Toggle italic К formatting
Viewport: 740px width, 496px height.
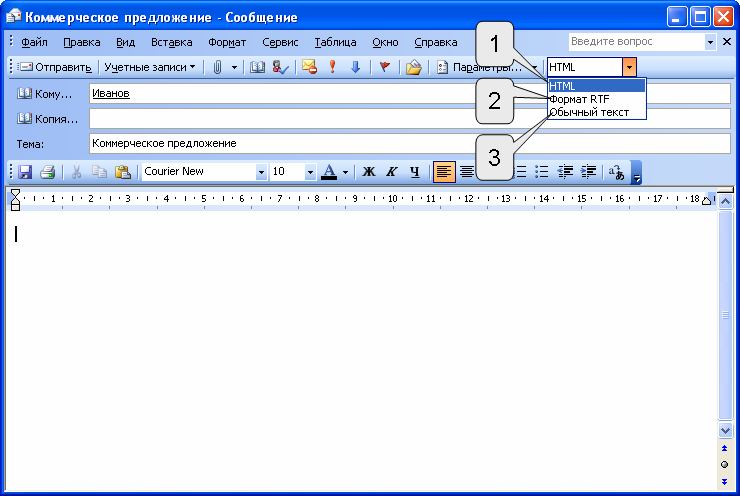(391, 172)
